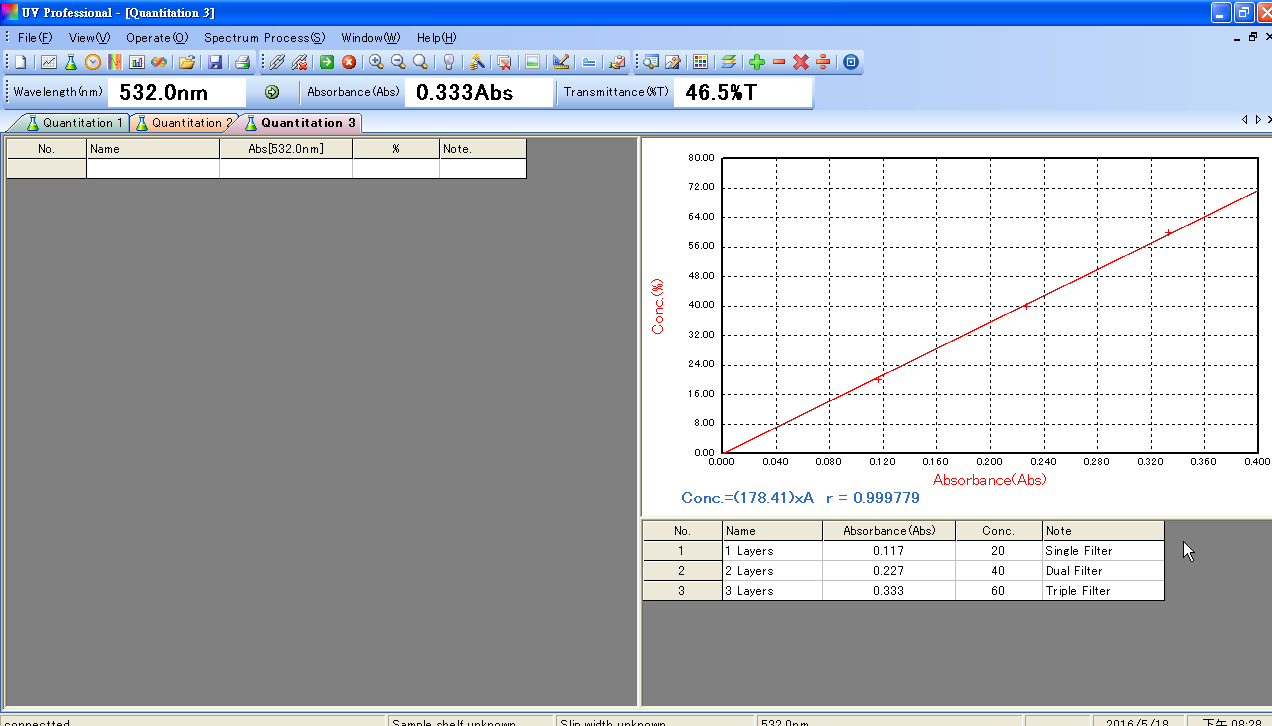Click the green plus icon
The image size is (1272, 726).
(x=757, y=62)
